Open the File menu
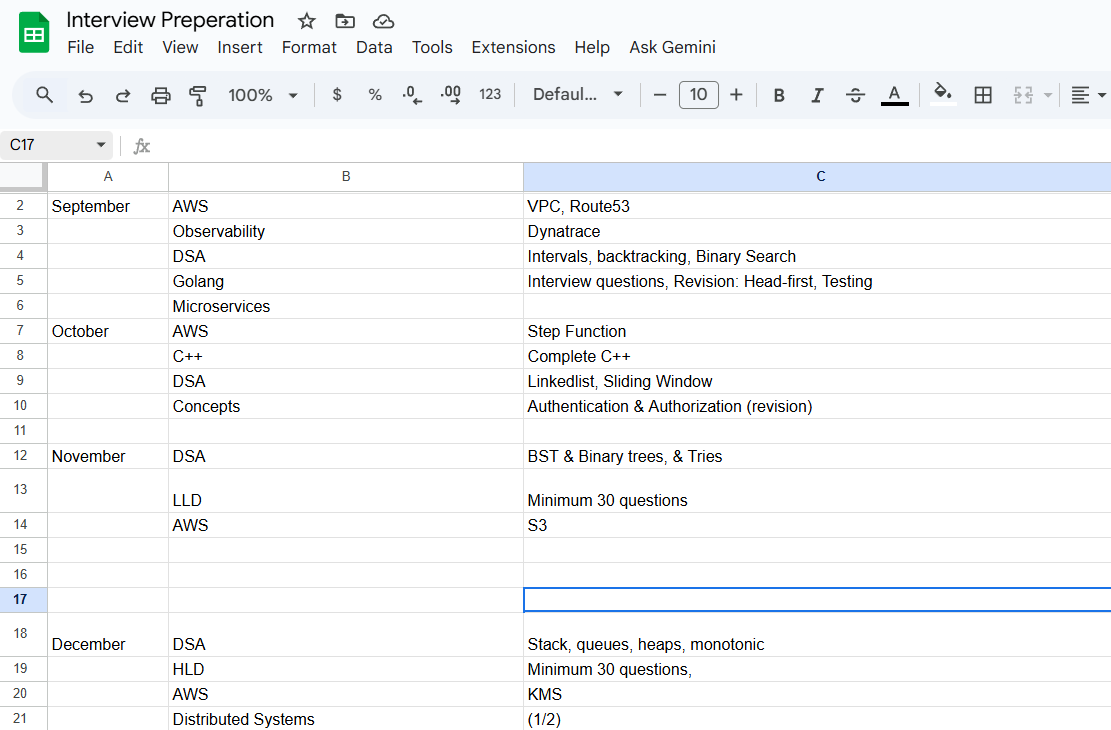 click(x=81, y=47)
